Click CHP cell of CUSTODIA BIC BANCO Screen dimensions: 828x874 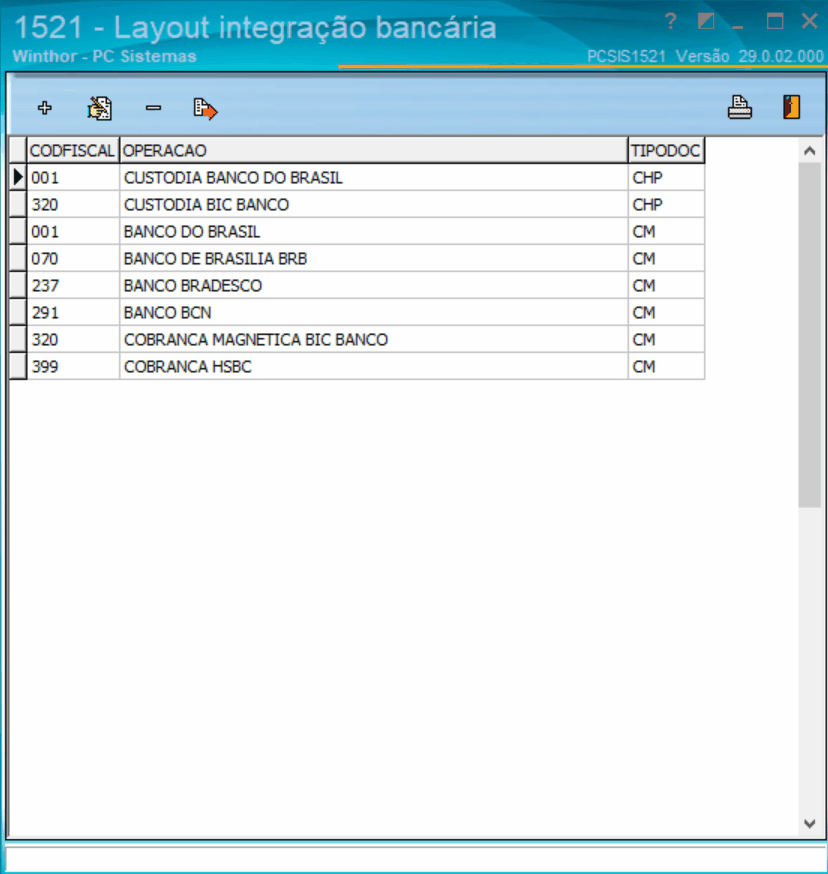pos(666,205)
